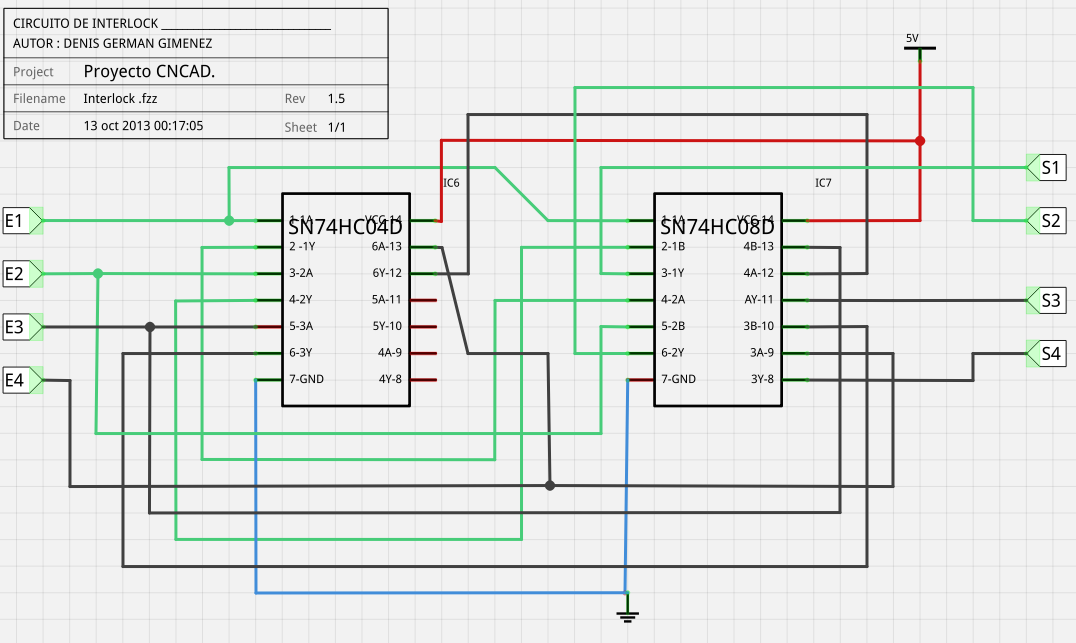This screenshot has width=1076, height=643.
Task: Click the junction dot on E3 wire
Action: coord(150,327)
